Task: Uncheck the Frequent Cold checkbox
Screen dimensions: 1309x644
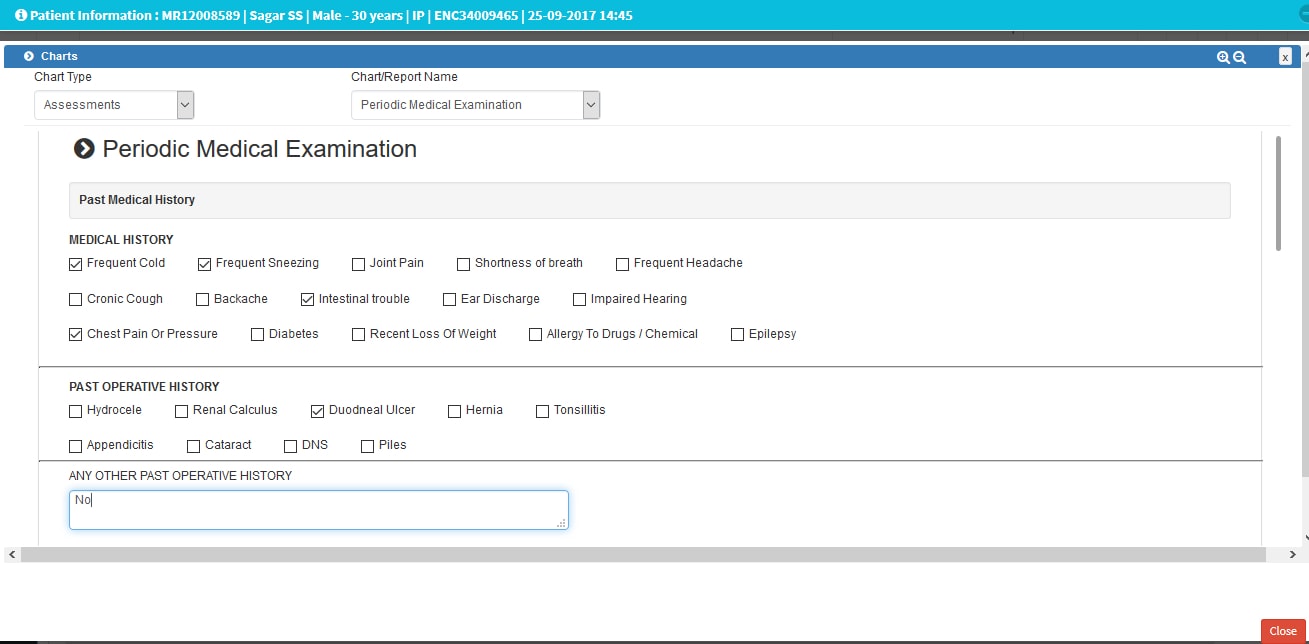Action: click(76, 264)
